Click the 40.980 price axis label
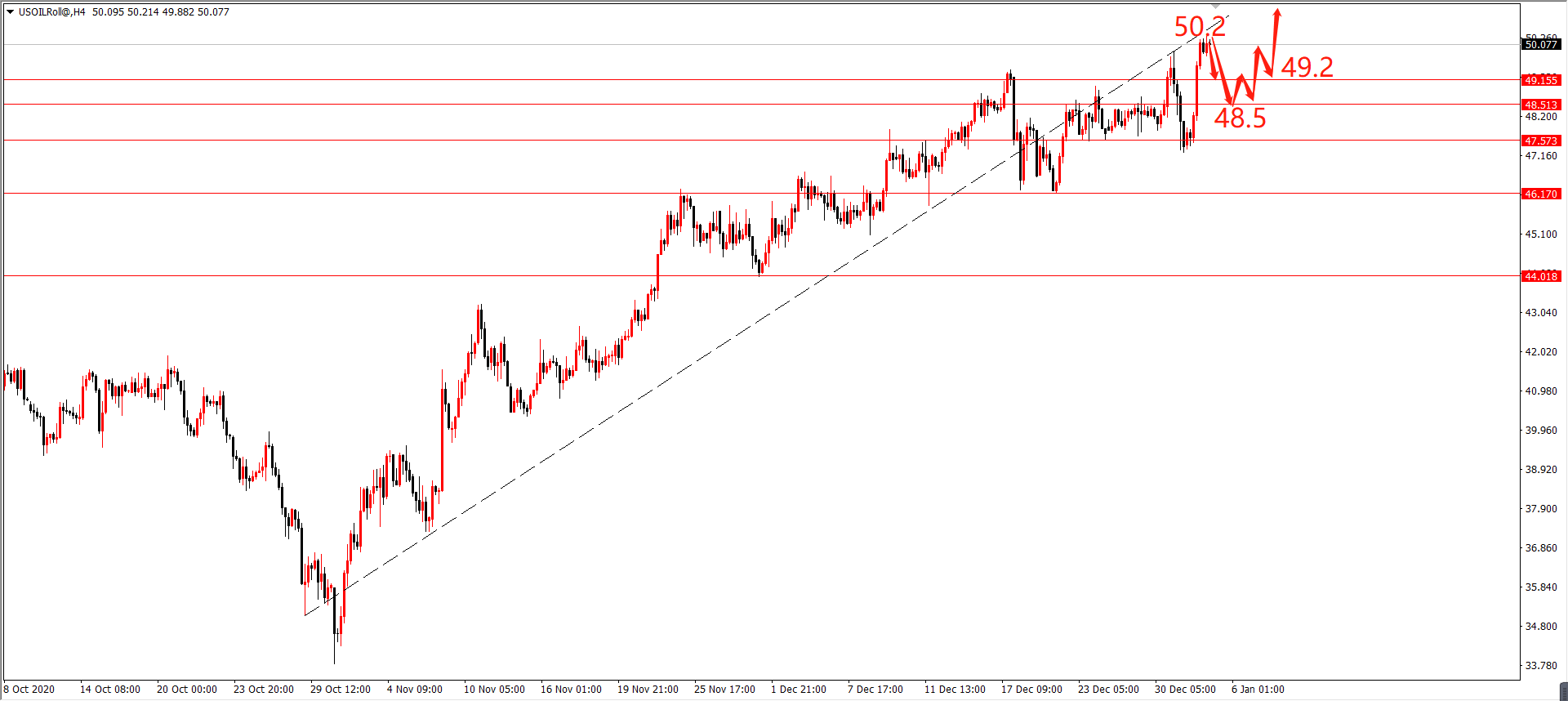1568x701 pixels. click(x=1541, y=391)
